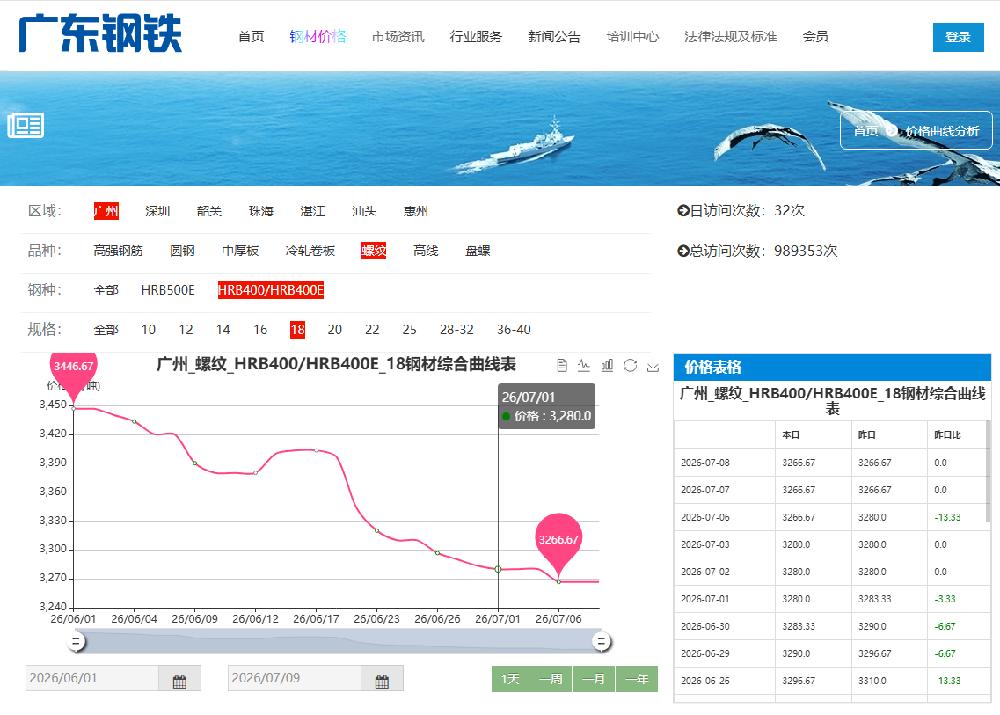Show the 一月 one-month range
Viewport: 1000px width, 715px height.
point(594,679)
